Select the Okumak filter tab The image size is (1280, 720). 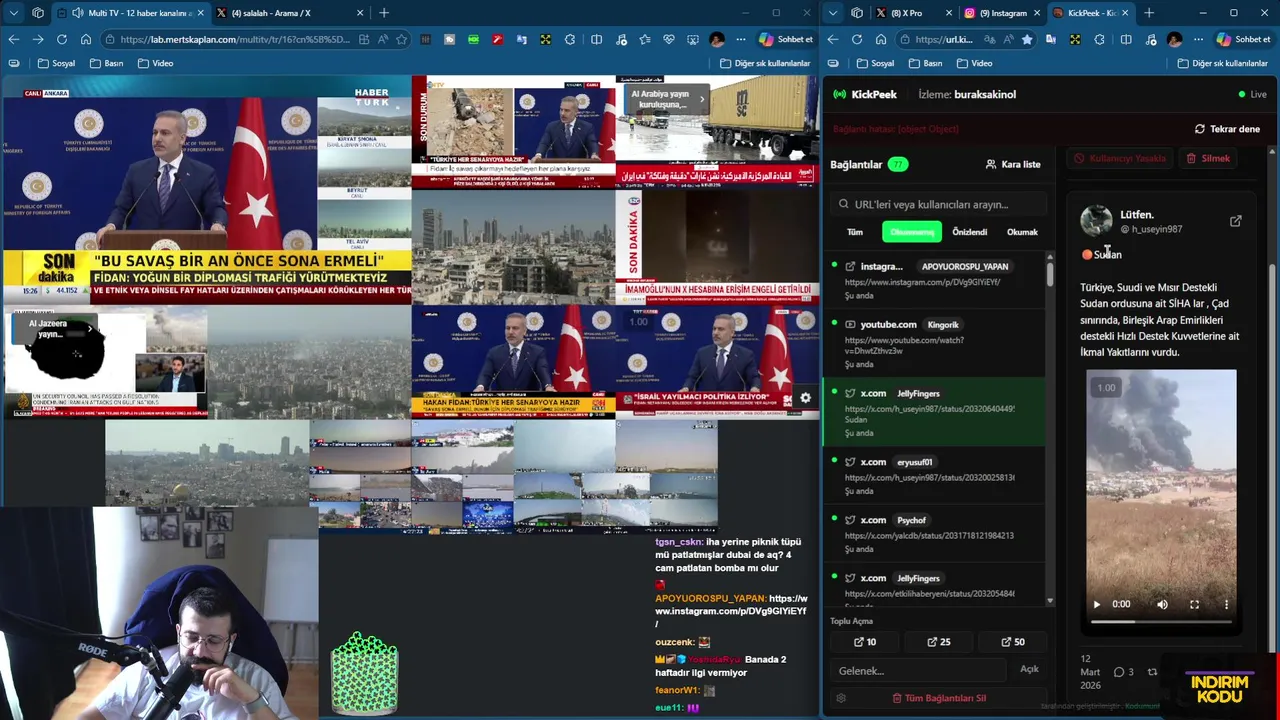(1022, 232)
